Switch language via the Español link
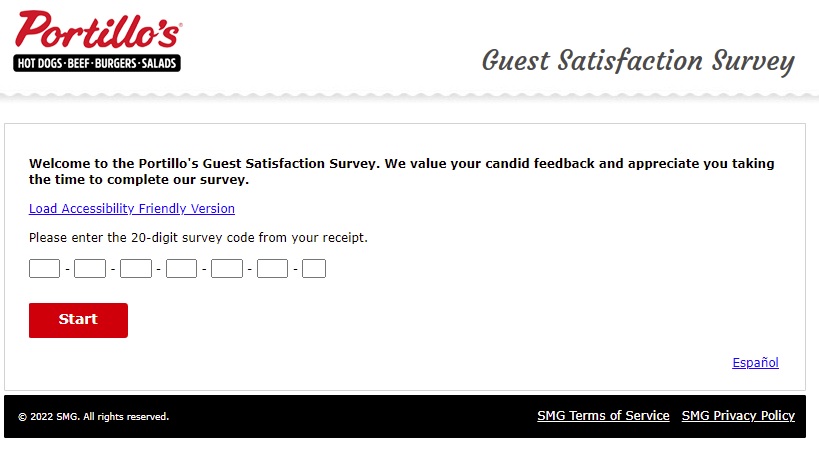Viewport: 819px width, 451px height. (755, 363)
